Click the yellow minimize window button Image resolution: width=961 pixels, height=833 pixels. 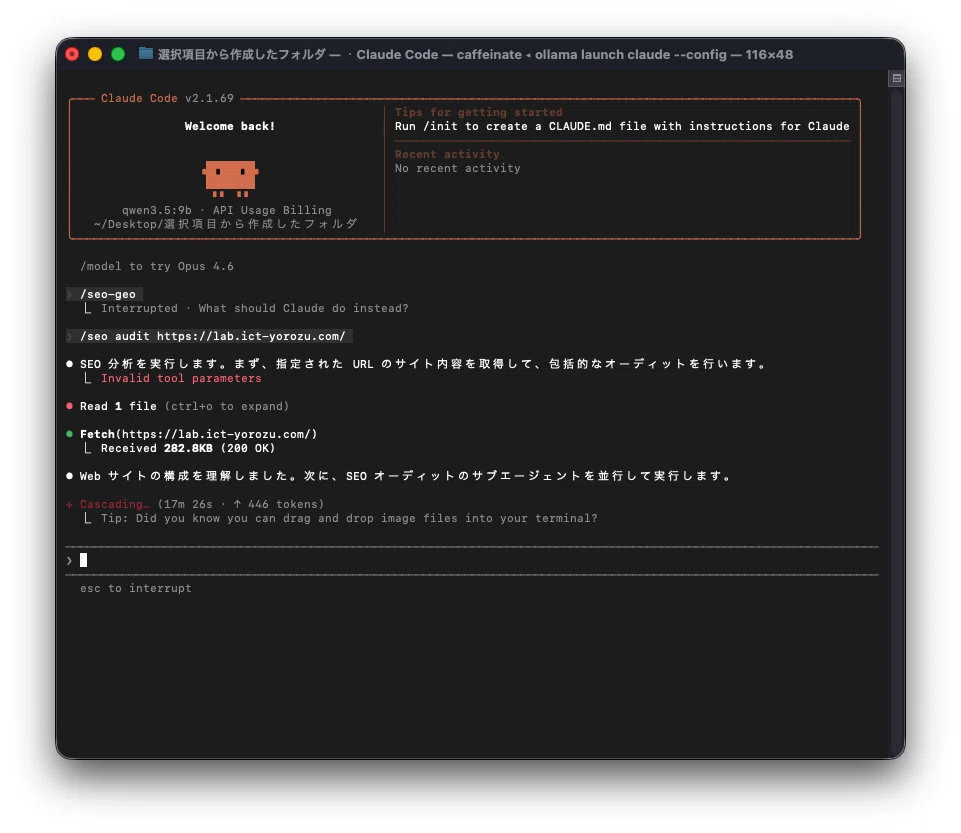click(x=95, y=55)
